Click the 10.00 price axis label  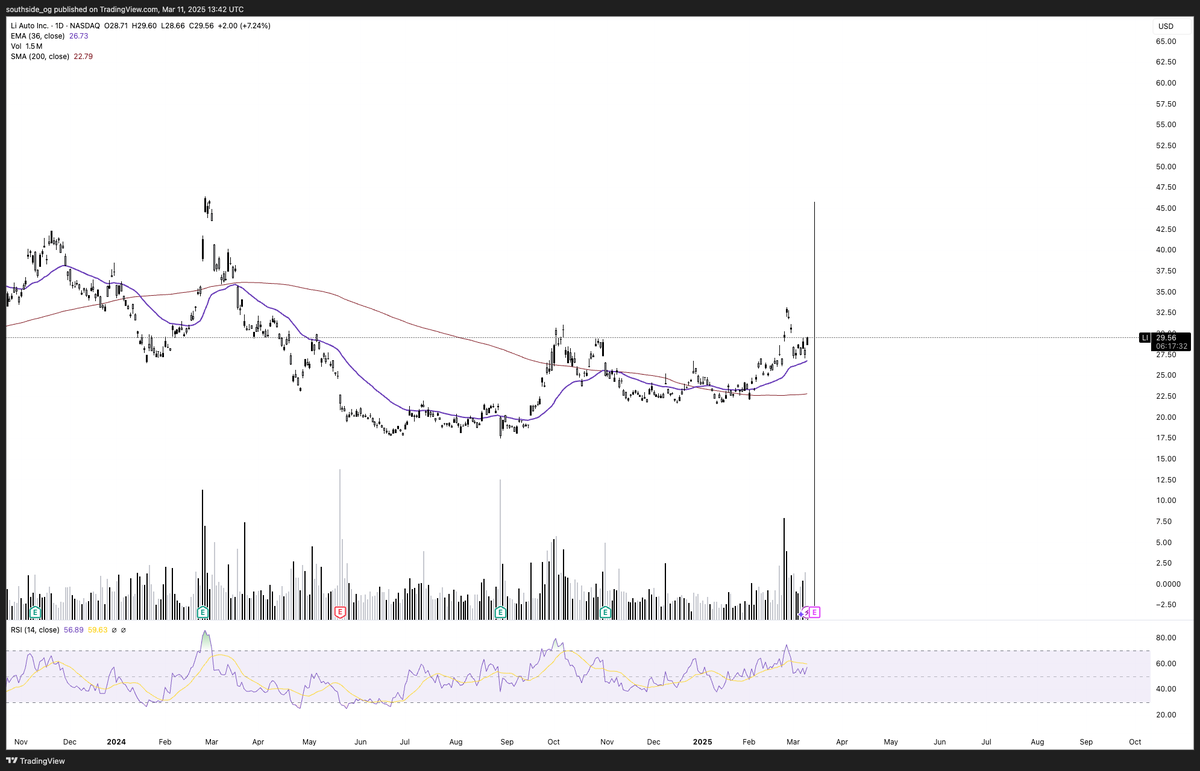pos(1166,500)
